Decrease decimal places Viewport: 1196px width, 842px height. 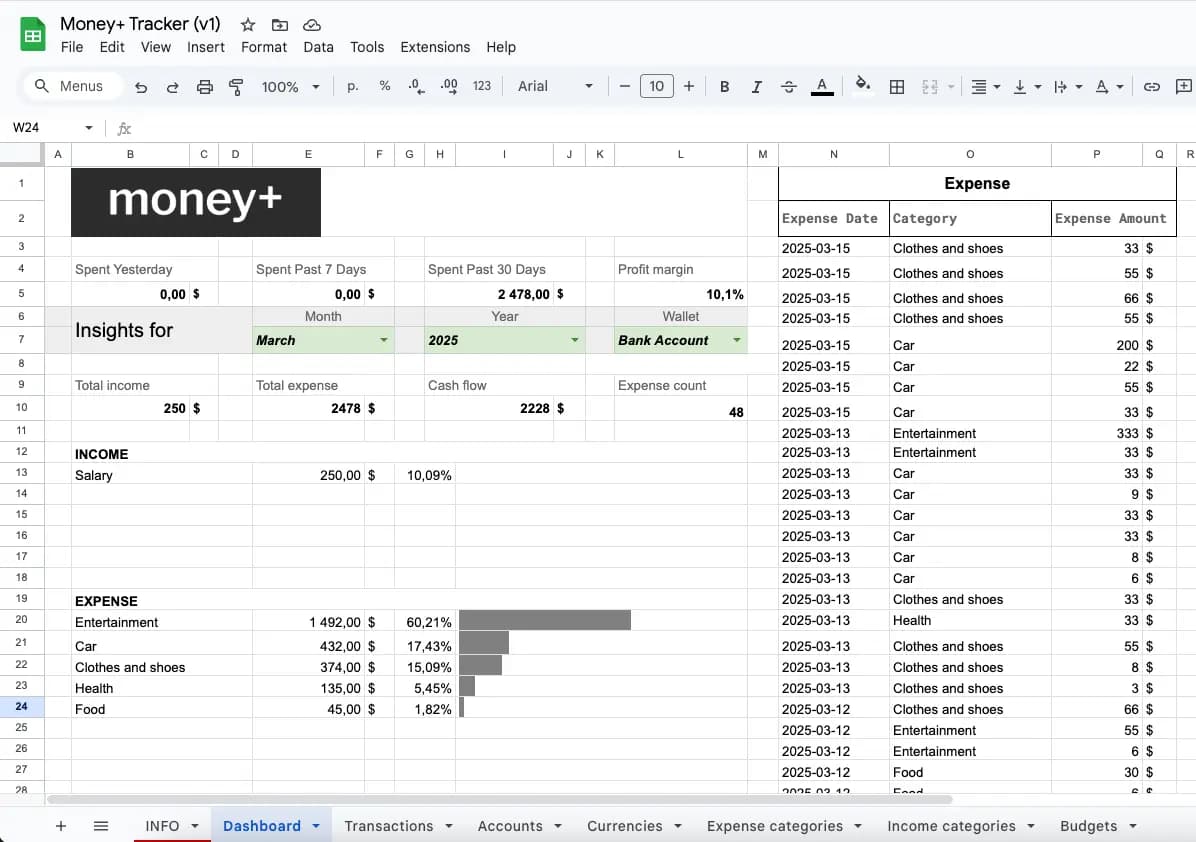pos(416,86)
